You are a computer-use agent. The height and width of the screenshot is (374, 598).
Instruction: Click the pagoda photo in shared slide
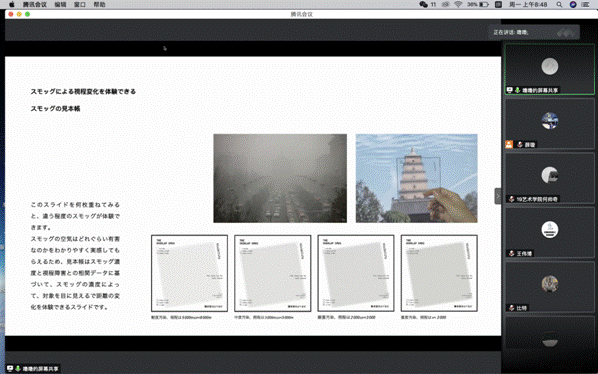416,178
